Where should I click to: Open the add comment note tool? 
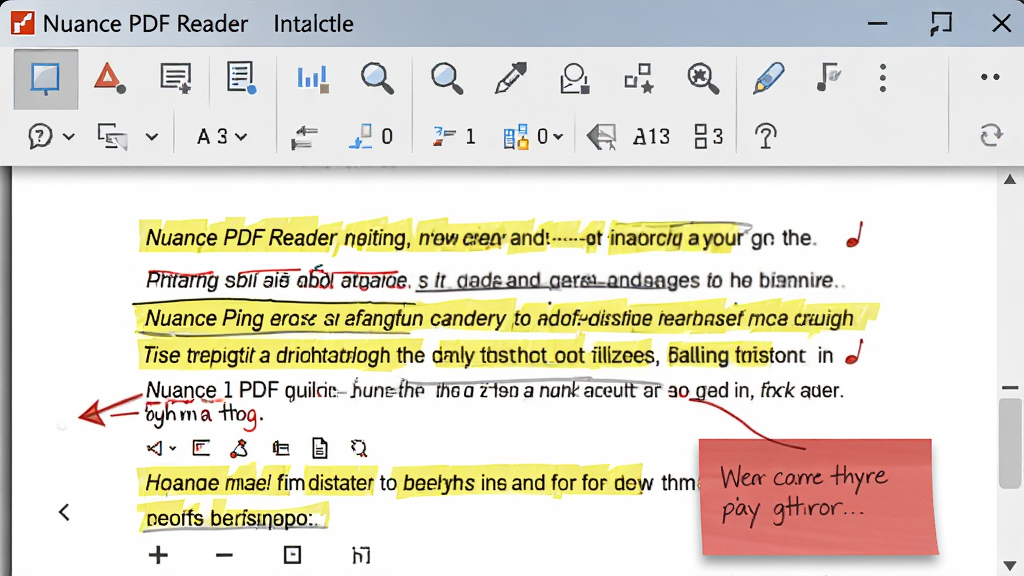click(x=176, y=78)
